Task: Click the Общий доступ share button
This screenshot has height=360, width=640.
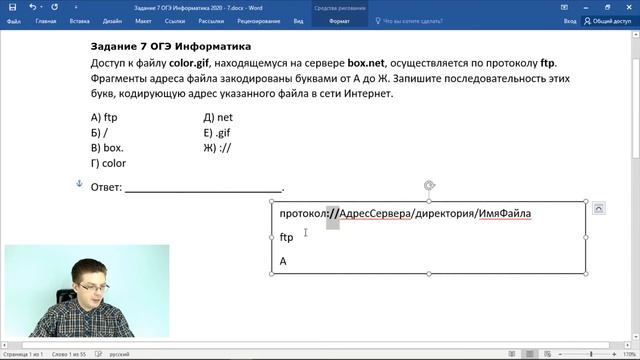Action: point(608,21)
